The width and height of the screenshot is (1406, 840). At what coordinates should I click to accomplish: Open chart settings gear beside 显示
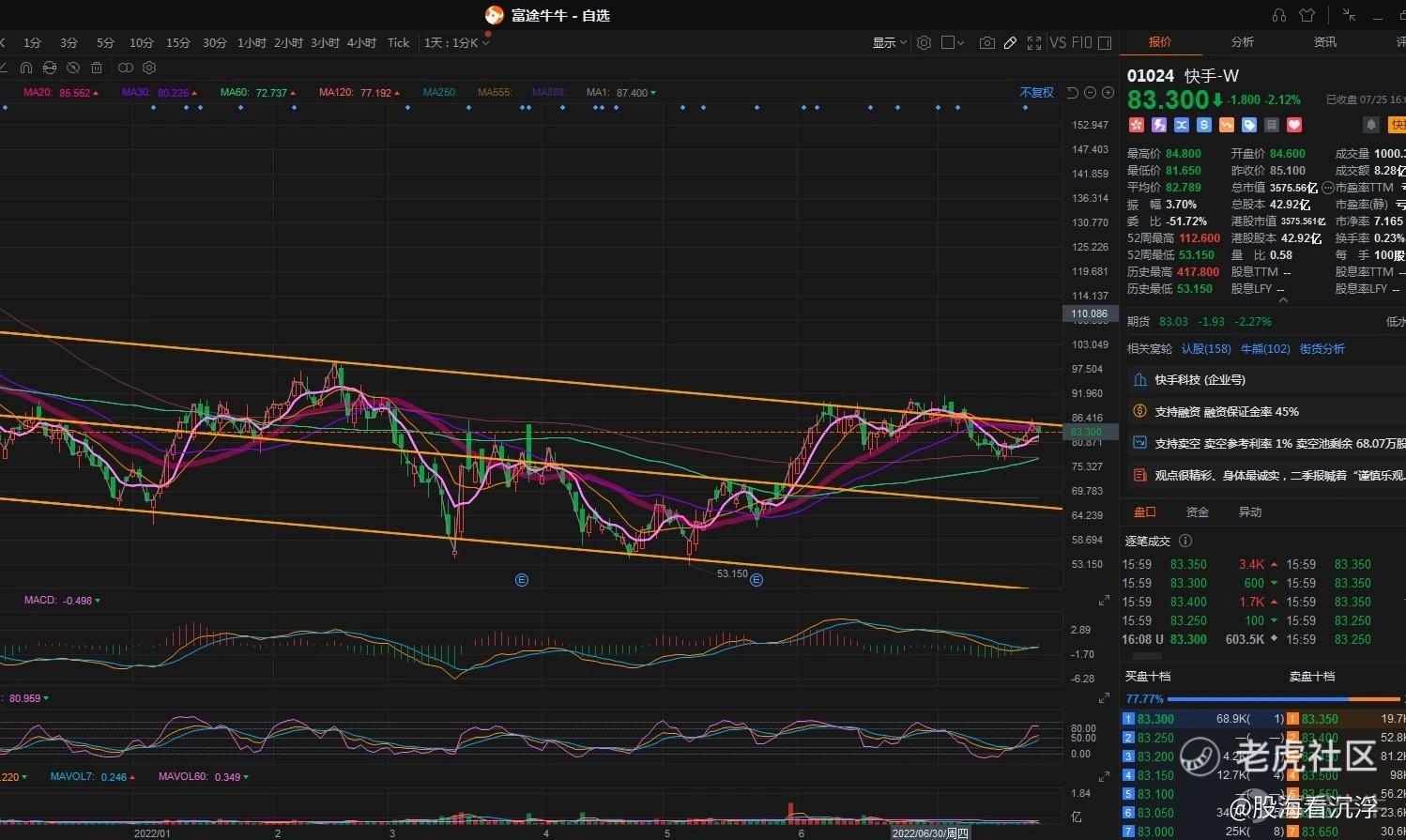924,42
